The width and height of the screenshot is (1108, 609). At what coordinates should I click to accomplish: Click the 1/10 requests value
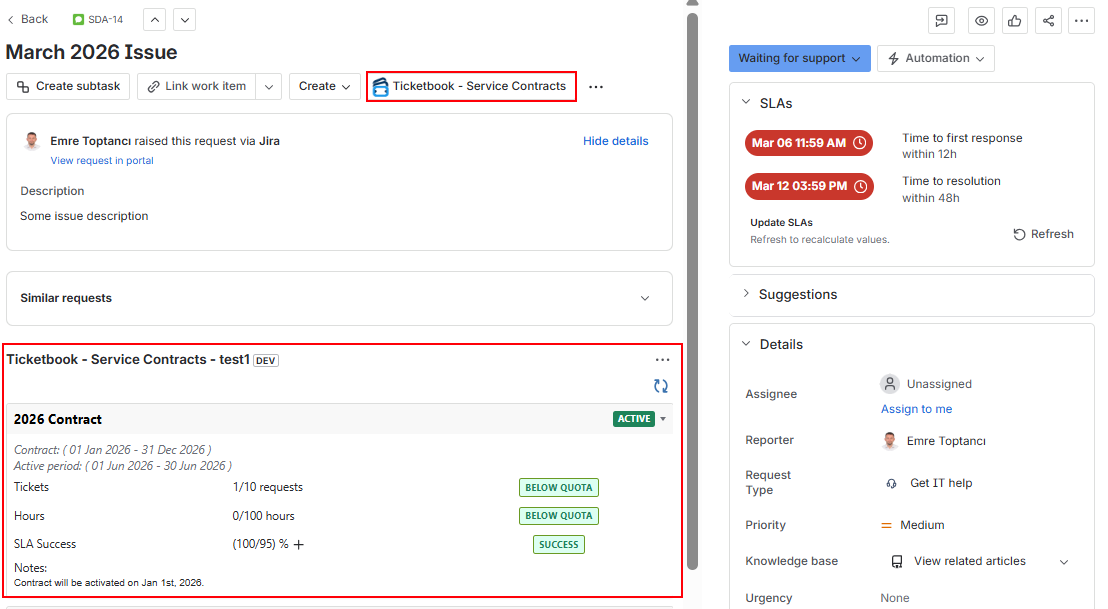(x=268, y=487)
